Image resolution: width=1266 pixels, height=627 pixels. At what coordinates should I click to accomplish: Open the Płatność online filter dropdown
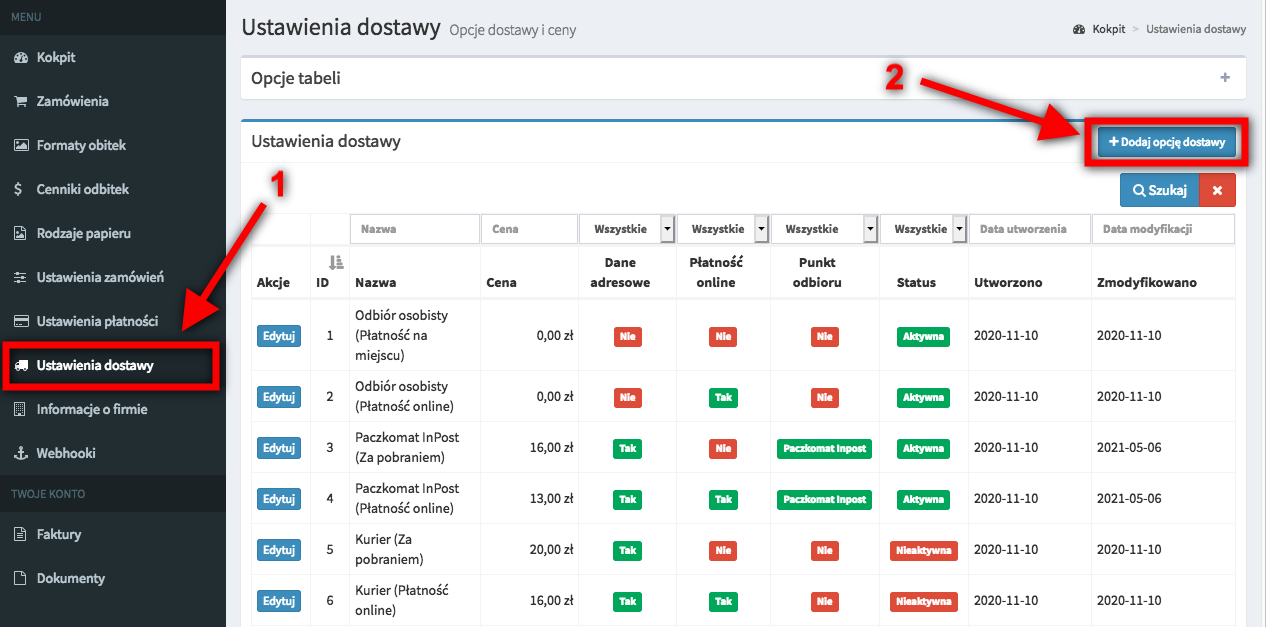pos(724,229)
